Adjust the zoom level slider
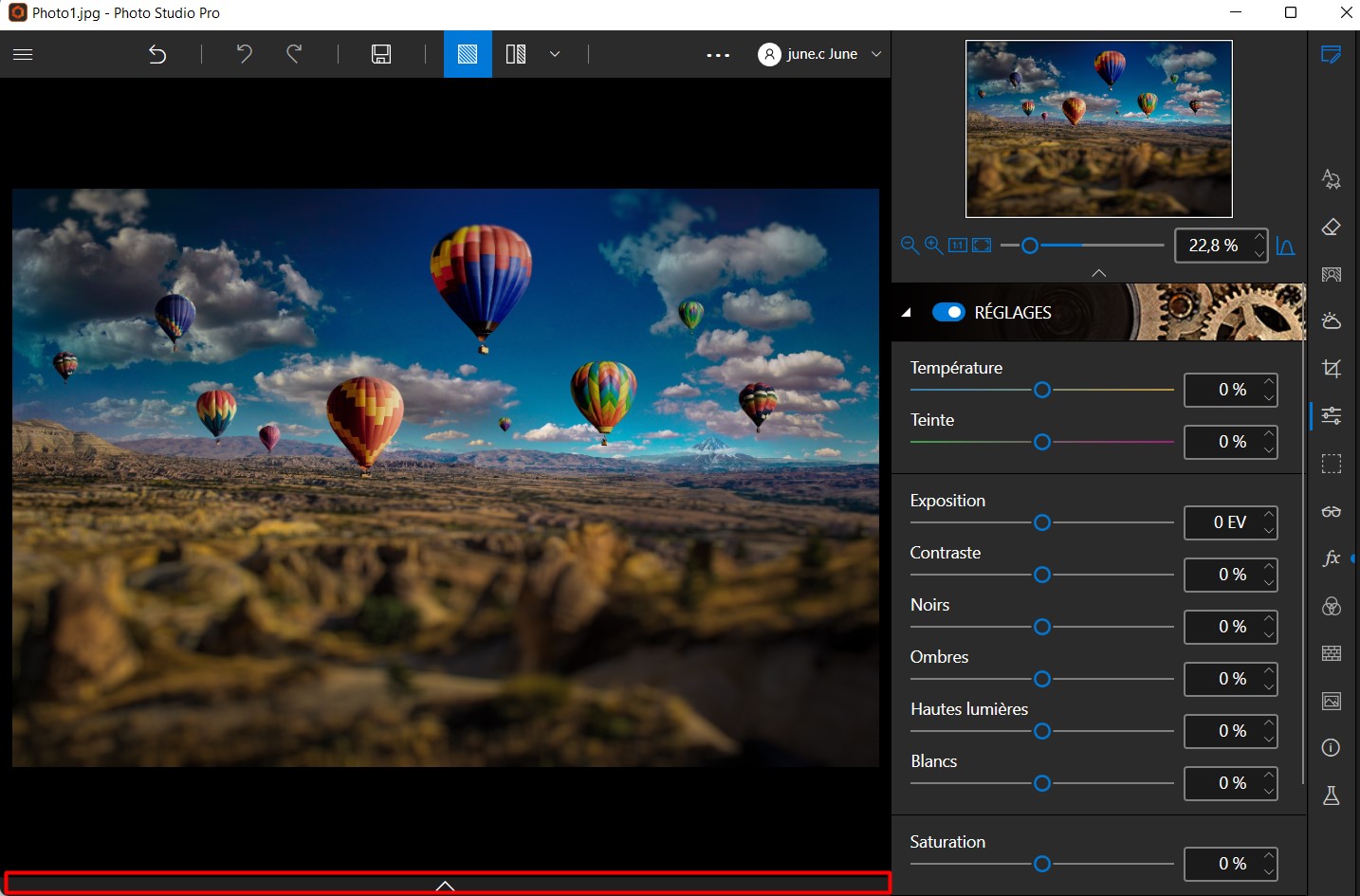This screenshot has width=1360, height=896. click(x=1030, y=246)
